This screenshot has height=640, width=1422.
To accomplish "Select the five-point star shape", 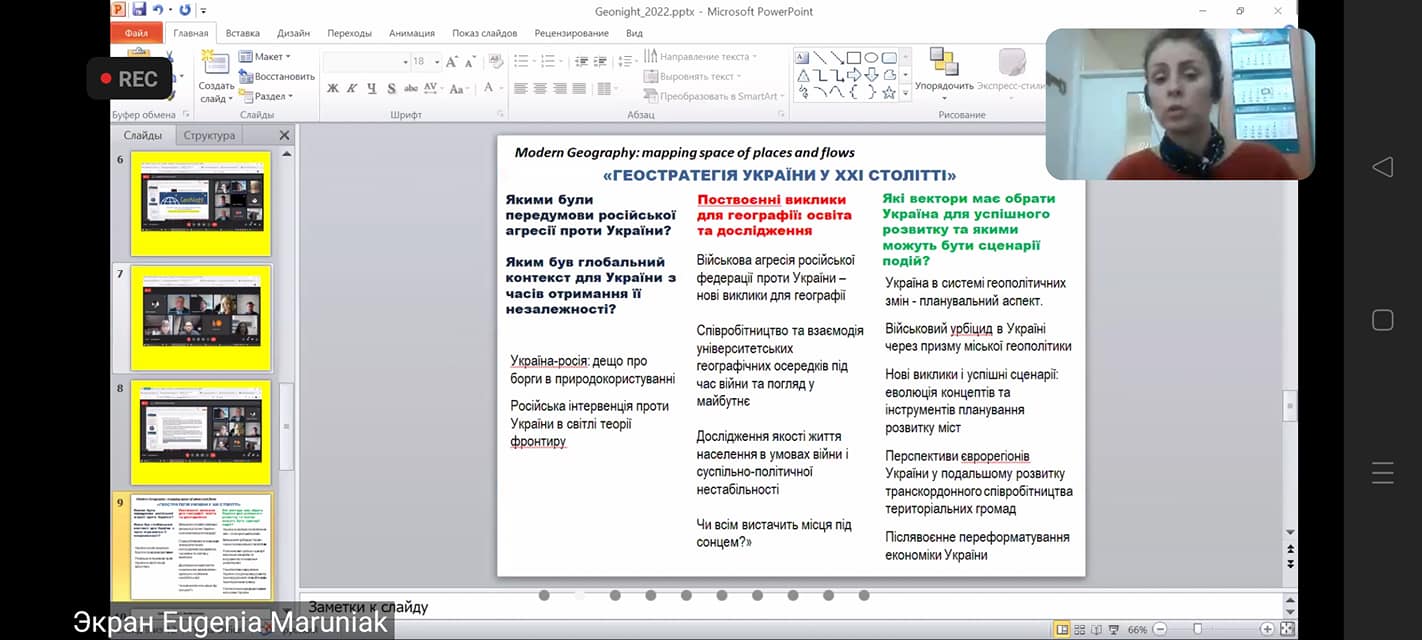I will tap(888, 92).
